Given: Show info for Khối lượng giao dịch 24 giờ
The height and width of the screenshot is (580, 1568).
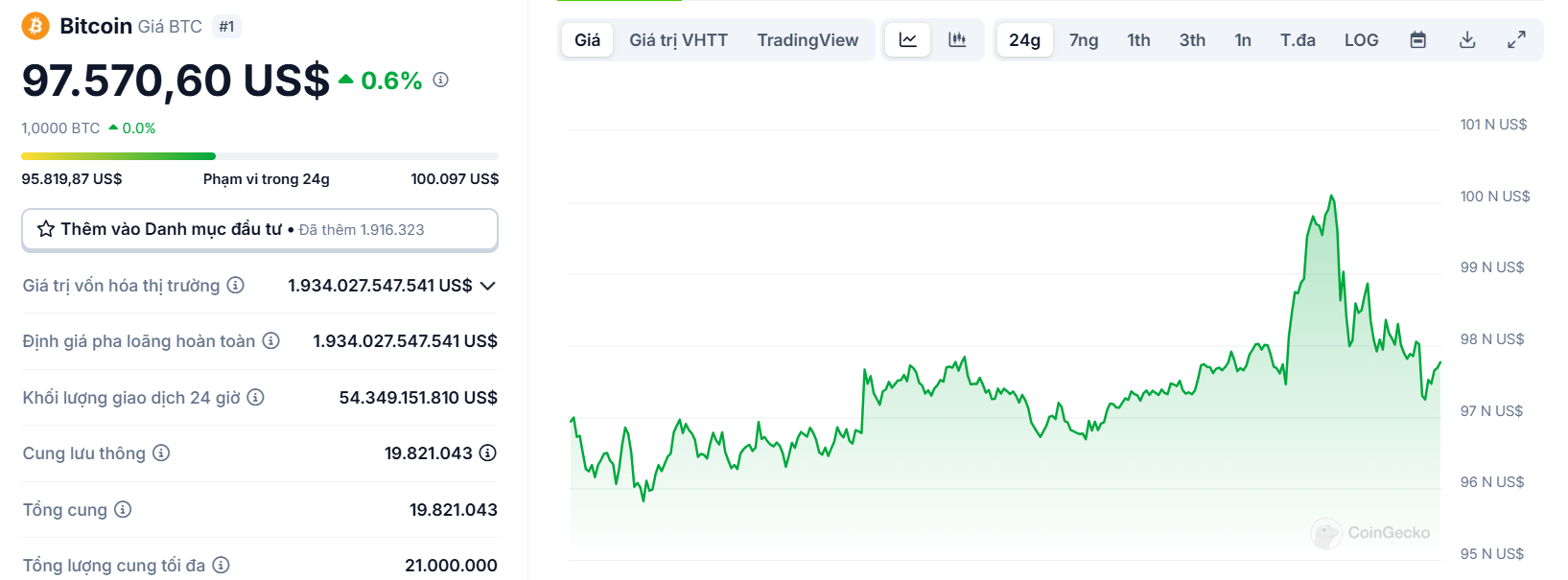Looking at the screenshot, I should [255, 397].
